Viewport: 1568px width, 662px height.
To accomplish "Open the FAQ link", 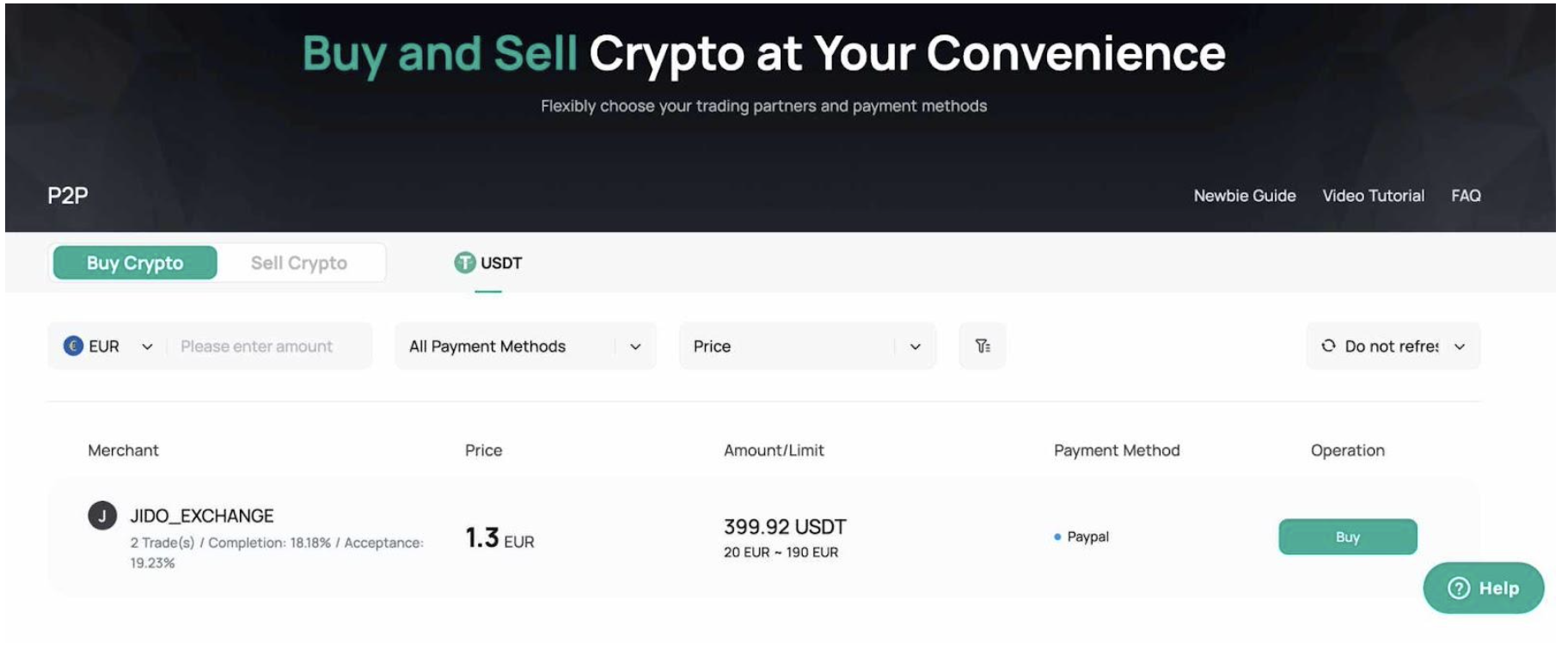I will (x=1466, y=196).
